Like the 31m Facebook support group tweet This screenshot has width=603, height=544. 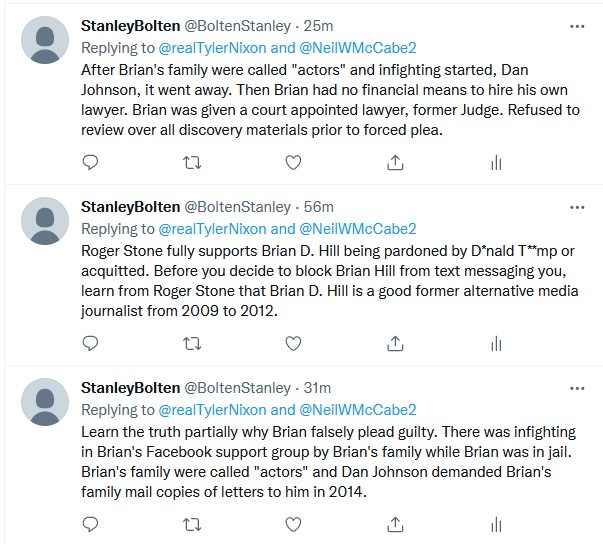click(293, 524)
